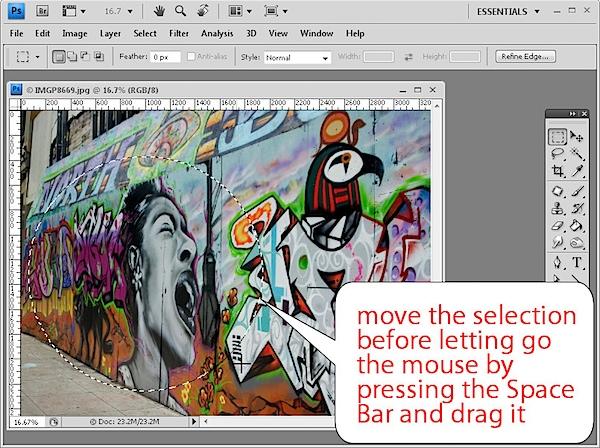Open the marquee tool preset picker
Screen dimensions: 600x448
37,57
